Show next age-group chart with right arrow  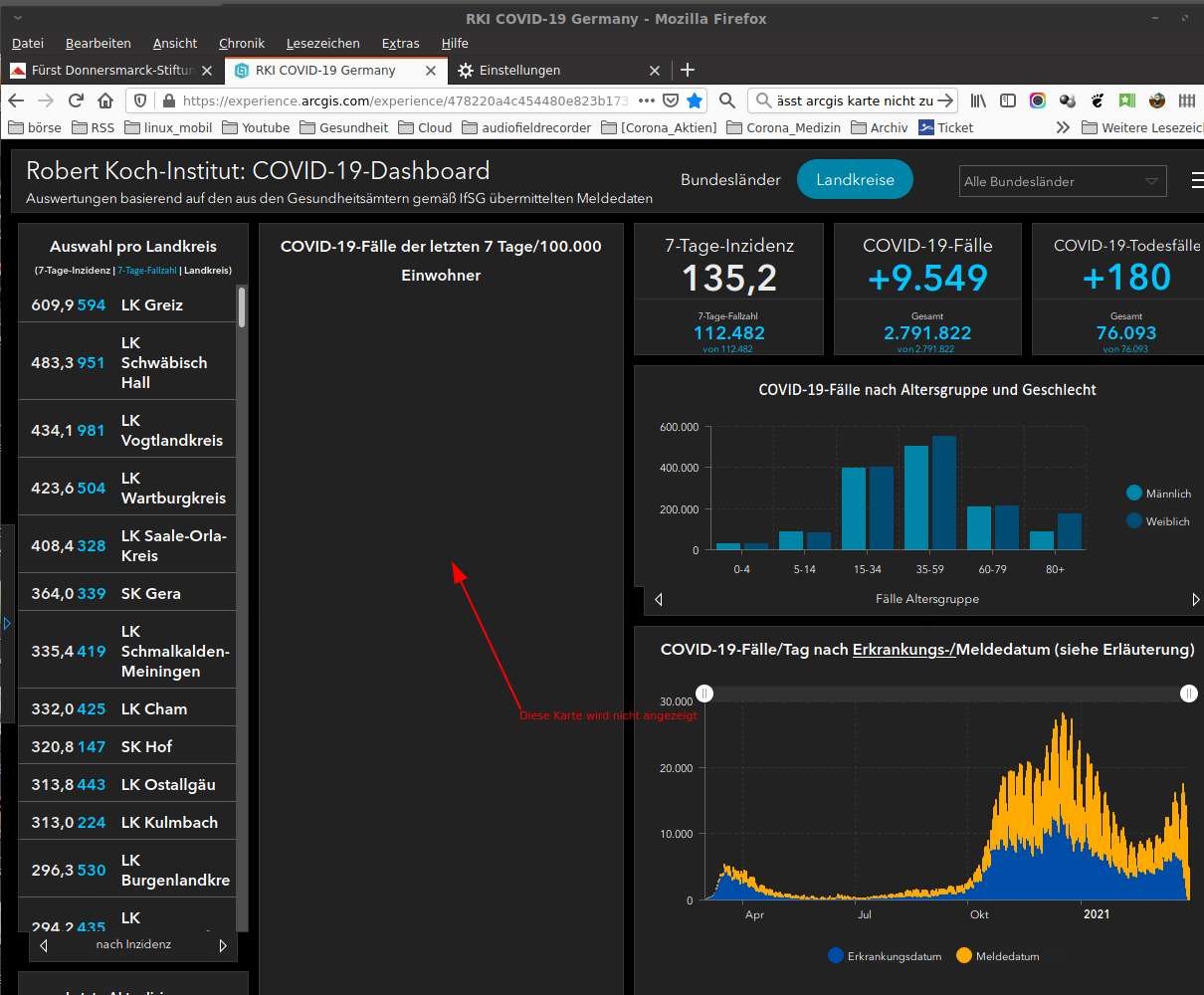[1195, 599]
